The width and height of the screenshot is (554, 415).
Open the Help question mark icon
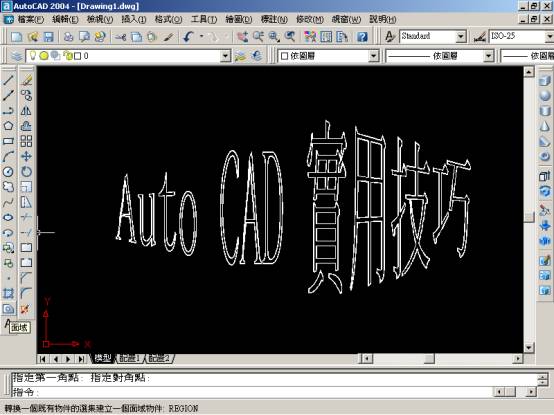tap(362, 37)
